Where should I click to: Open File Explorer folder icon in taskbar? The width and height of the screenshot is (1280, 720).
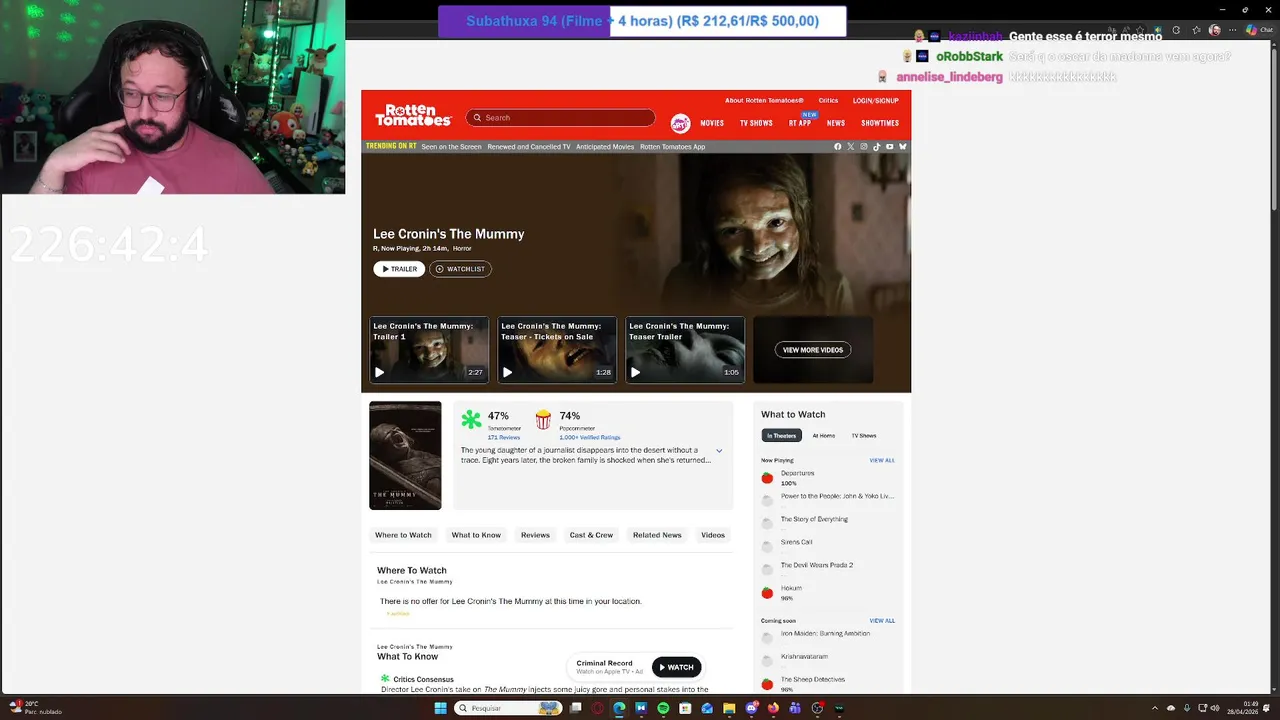click(729, 708)
